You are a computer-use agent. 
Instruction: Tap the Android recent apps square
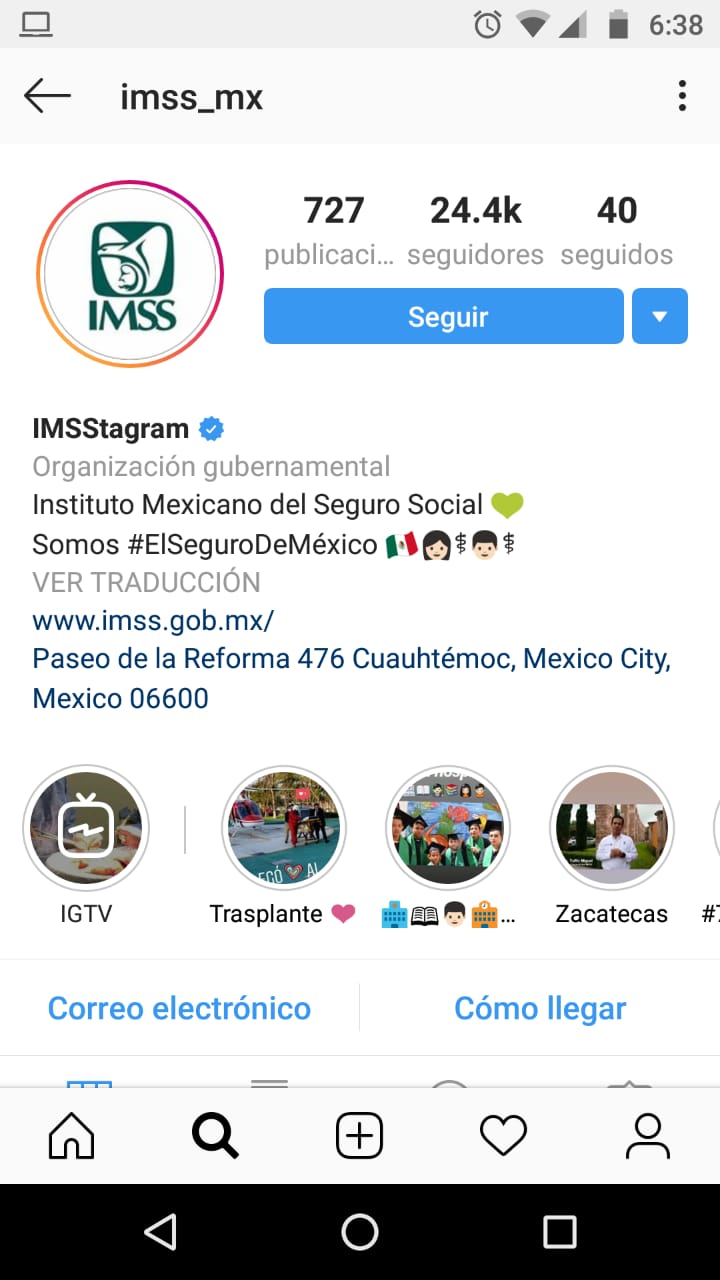point(559,1232)
